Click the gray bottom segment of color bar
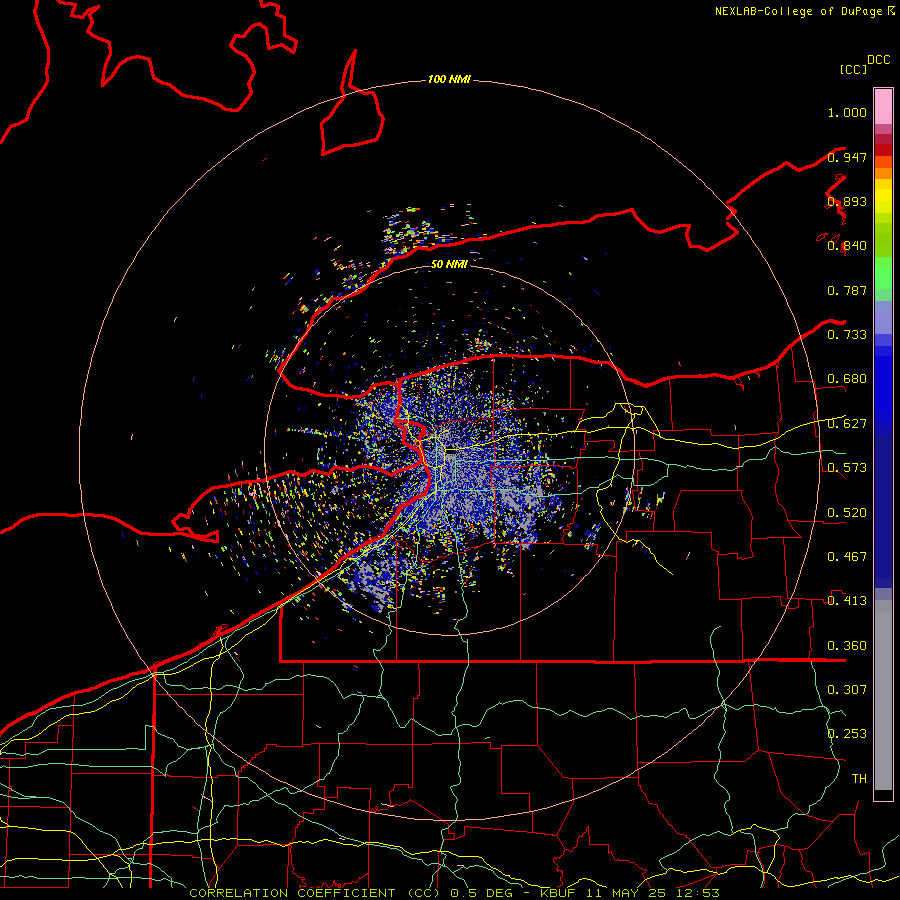900x900 pixels. click(883, 695)
